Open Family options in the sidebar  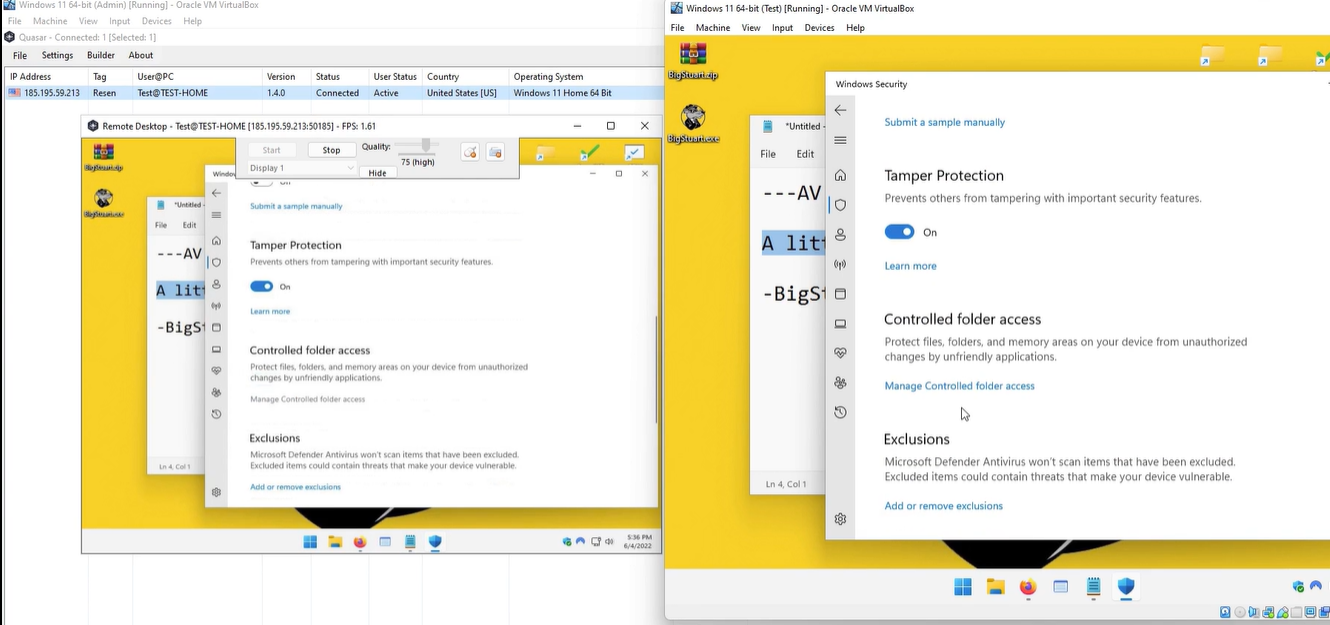click(x=840, y=382)
